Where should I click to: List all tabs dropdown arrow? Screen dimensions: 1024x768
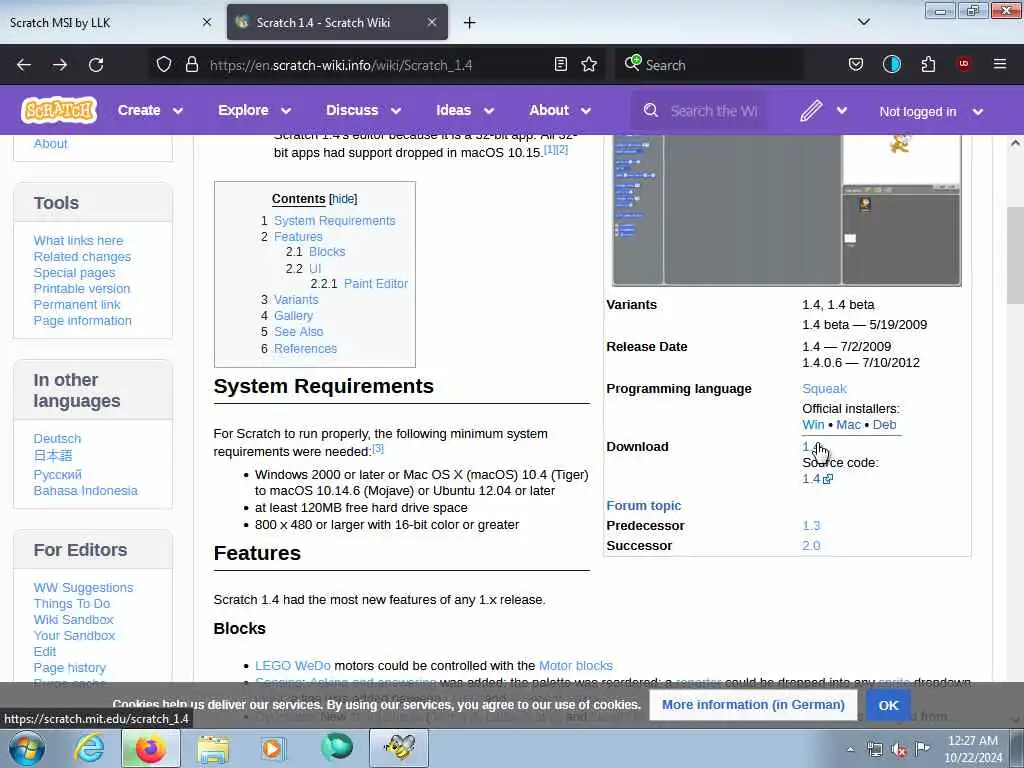(x=863, y=22)
